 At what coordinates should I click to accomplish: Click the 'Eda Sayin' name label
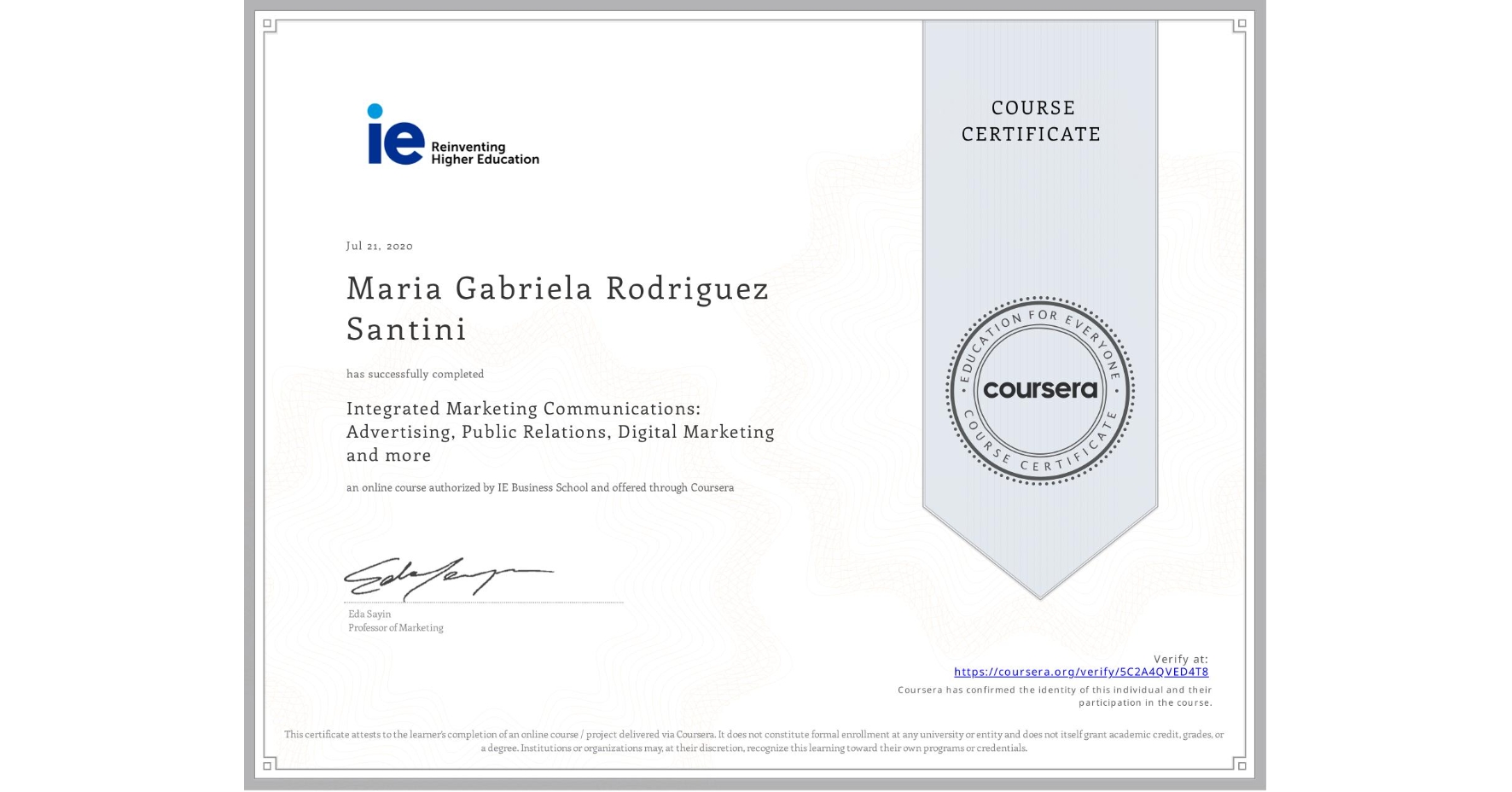(x=369, y=614)
